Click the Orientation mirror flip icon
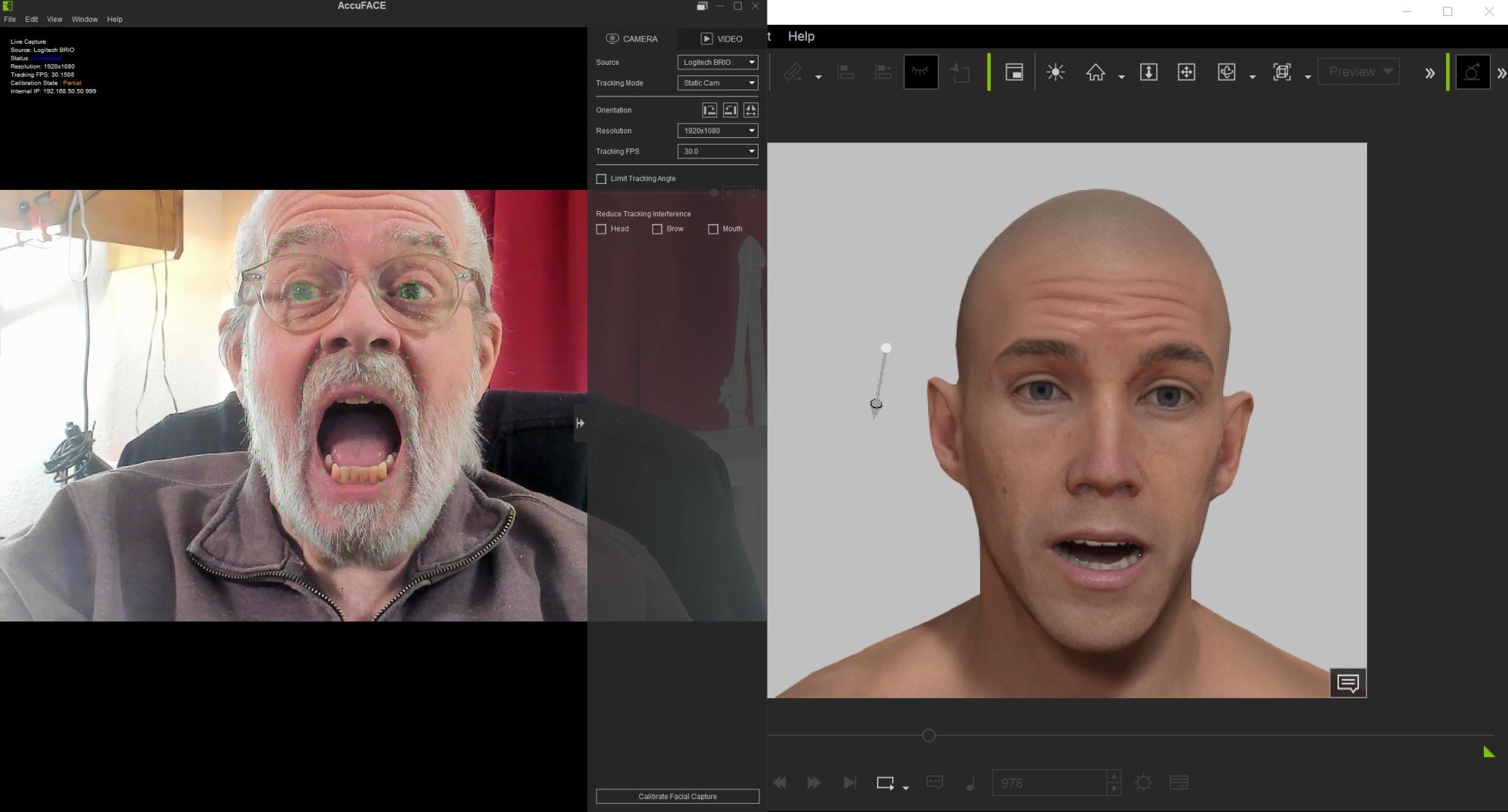The height and width of the screenshot is (812, 1508). click(x=750, y=110)
